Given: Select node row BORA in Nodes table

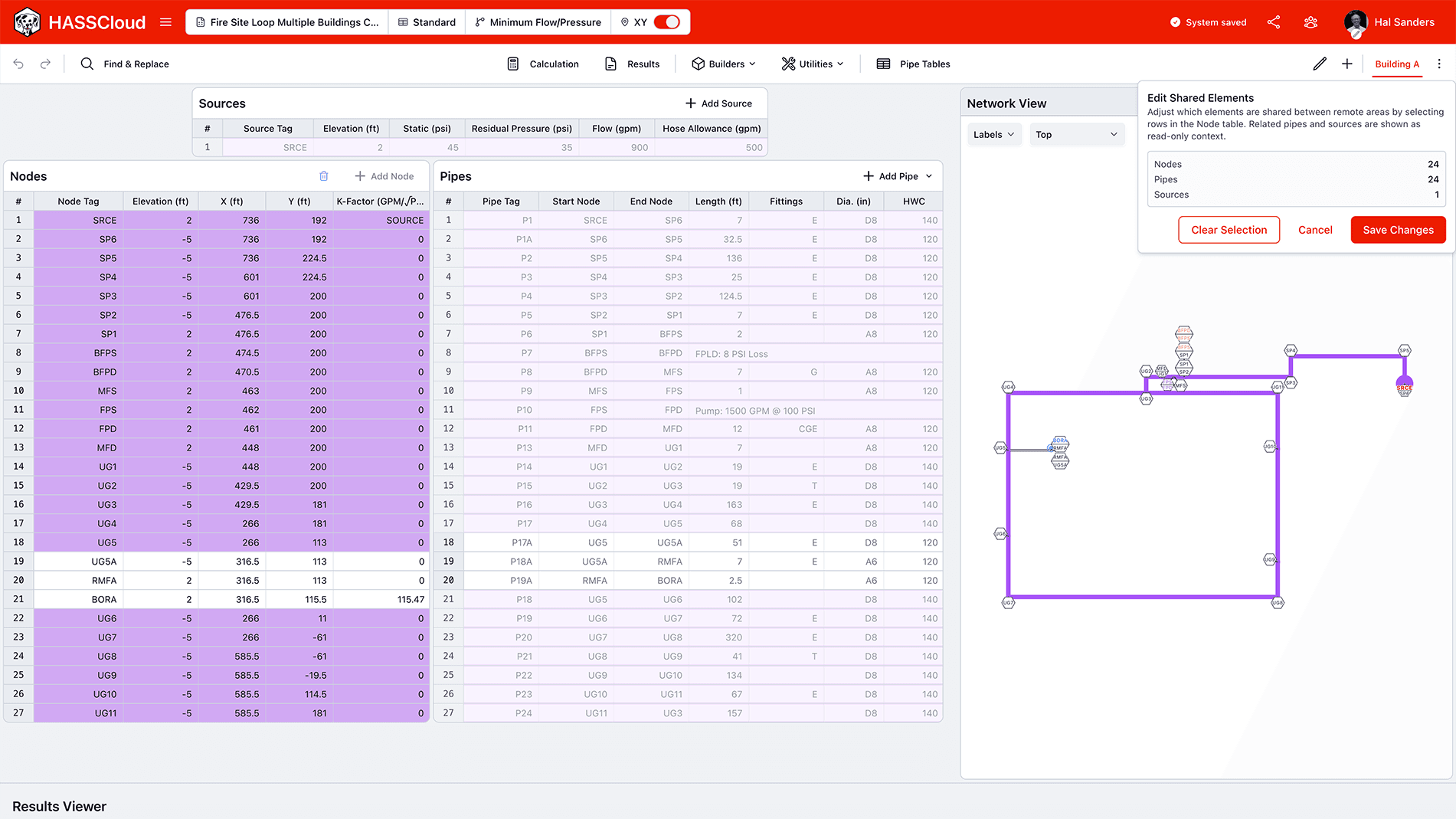Looking at the screenshot, I should click(217, 600).
